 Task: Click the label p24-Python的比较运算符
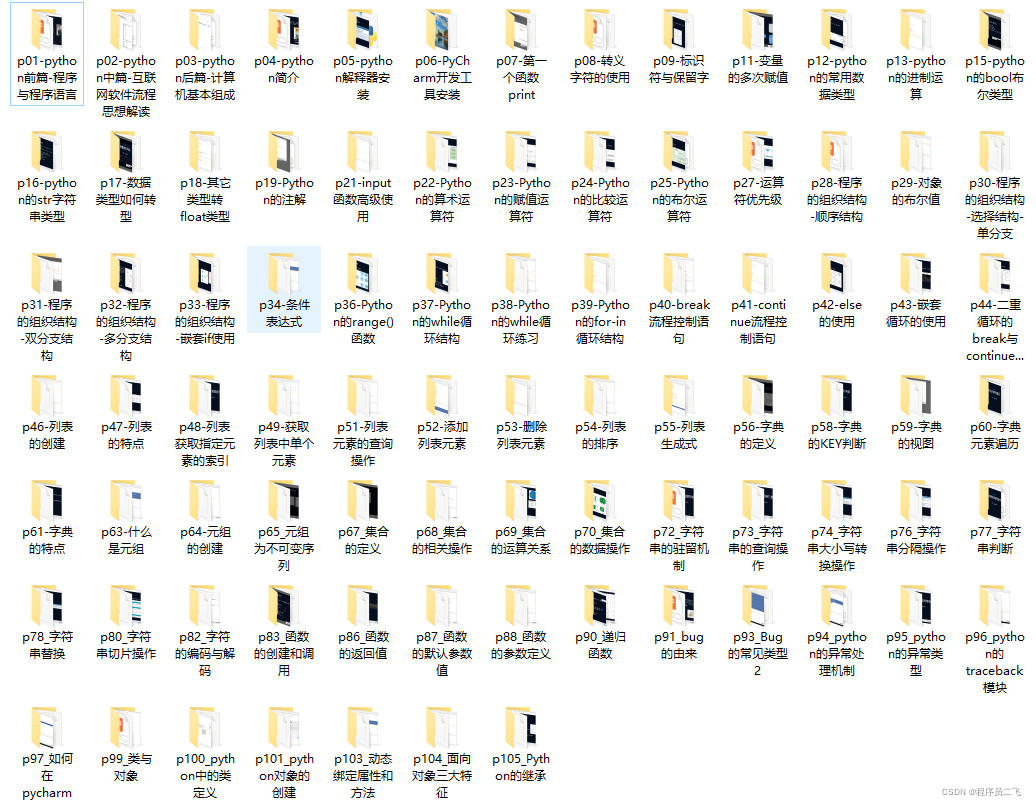point(600,200)
